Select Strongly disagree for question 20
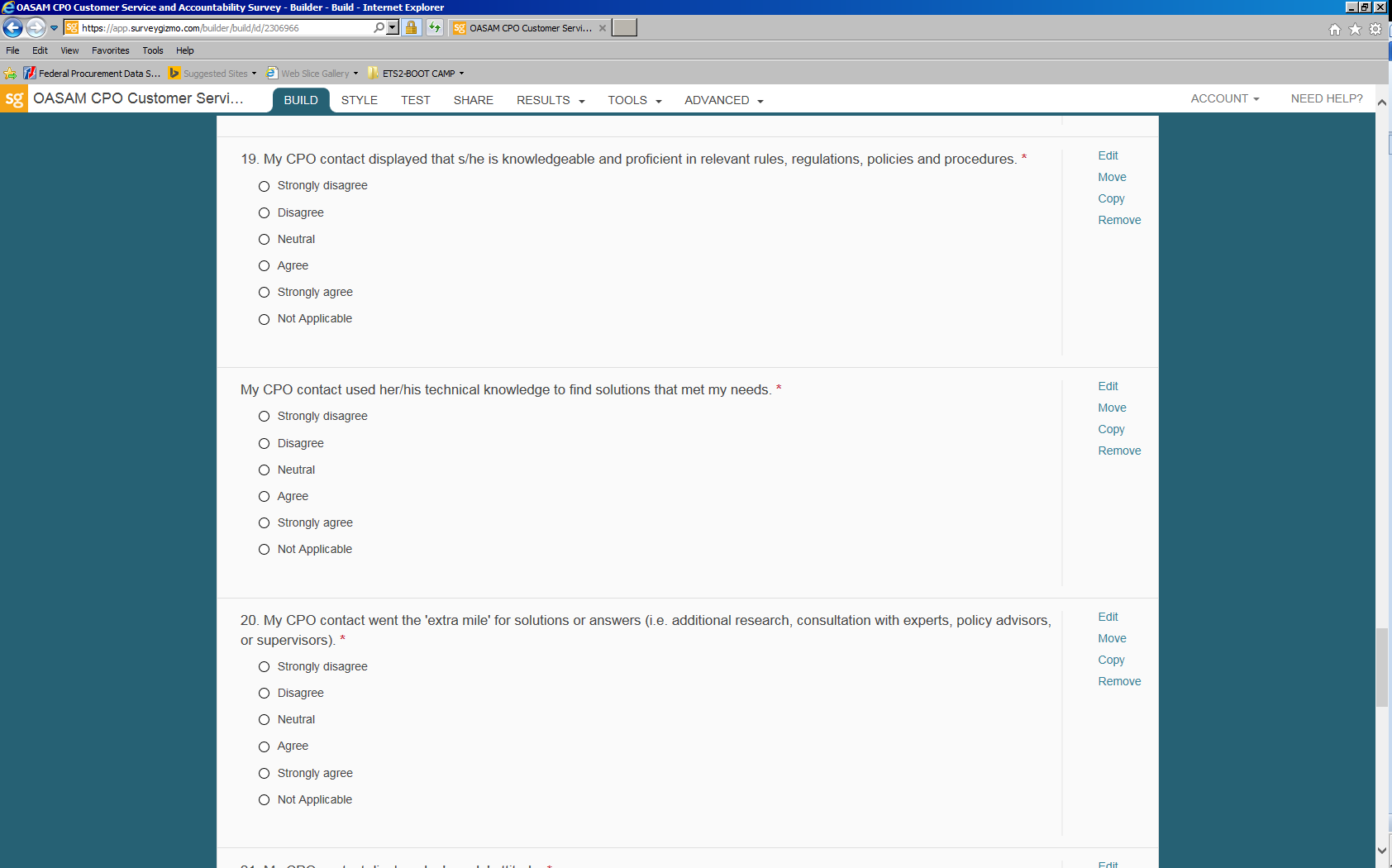Image resolution: width=1392 pixels, height=868 pixels. point(265,667)
